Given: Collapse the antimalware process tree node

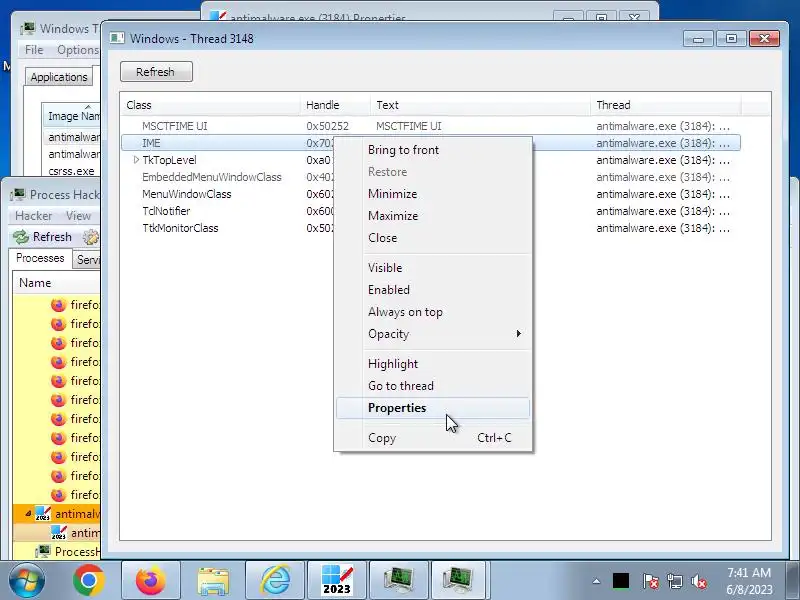Looking at the screenshot, I should pyautogui.click(x=28, y=513).
